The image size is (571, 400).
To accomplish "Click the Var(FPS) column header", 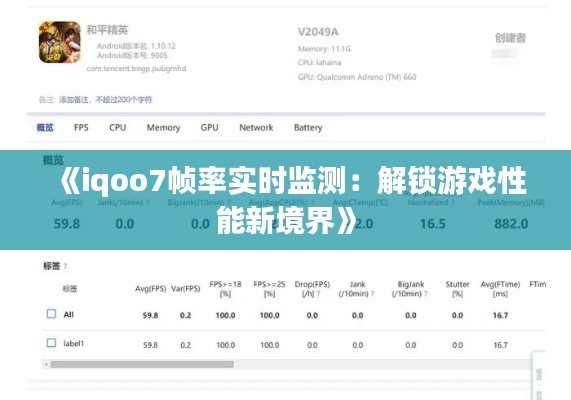I will (x=186, y=289).
